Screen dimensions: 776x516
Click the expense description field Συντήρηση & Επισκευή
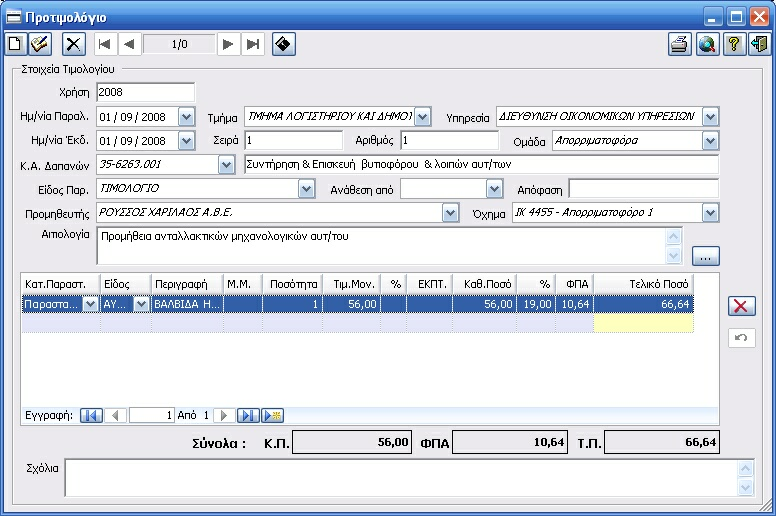(x=481, y=164)
